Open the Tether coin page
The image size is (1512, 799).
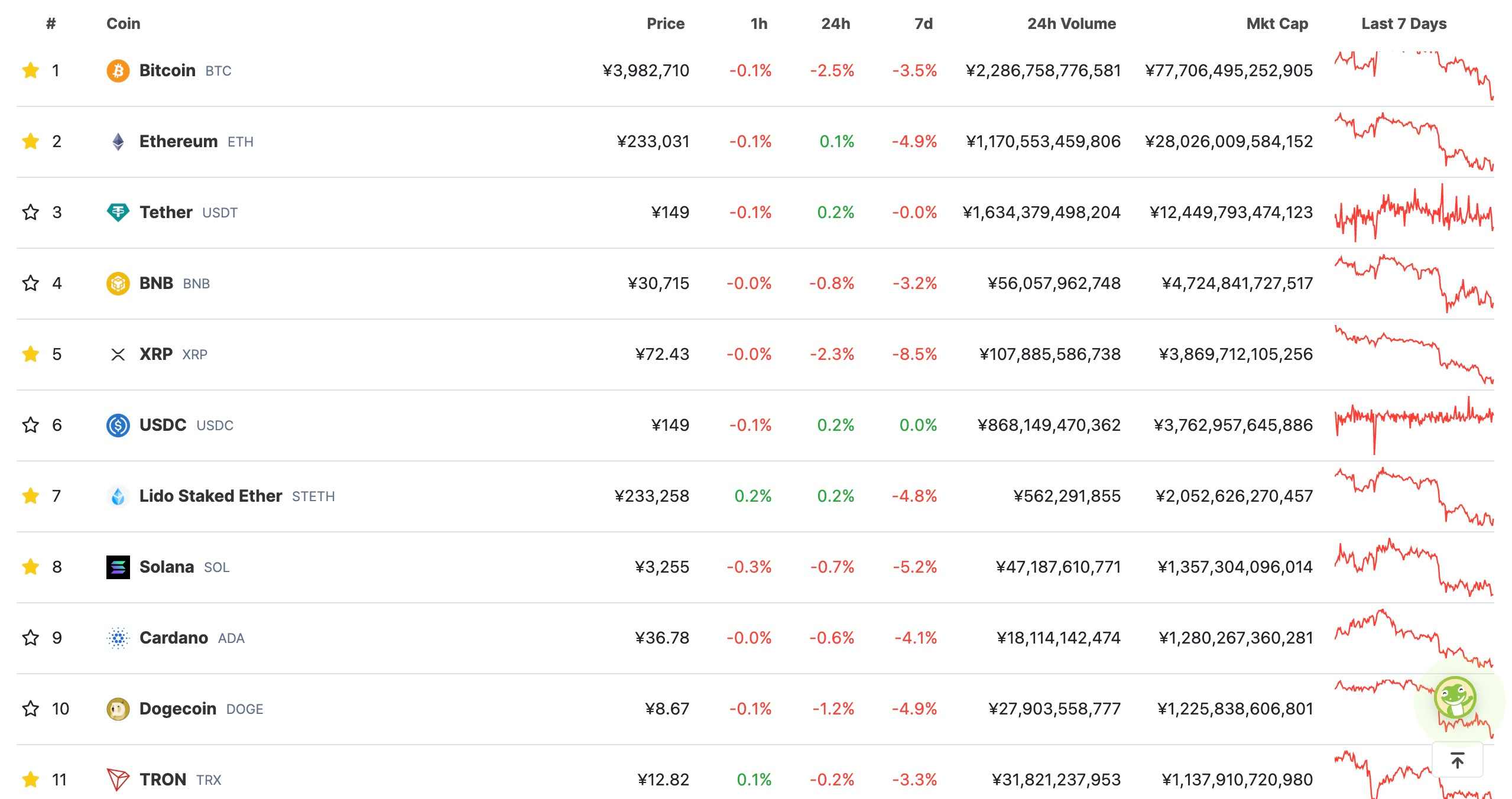[x=166, y=213]
